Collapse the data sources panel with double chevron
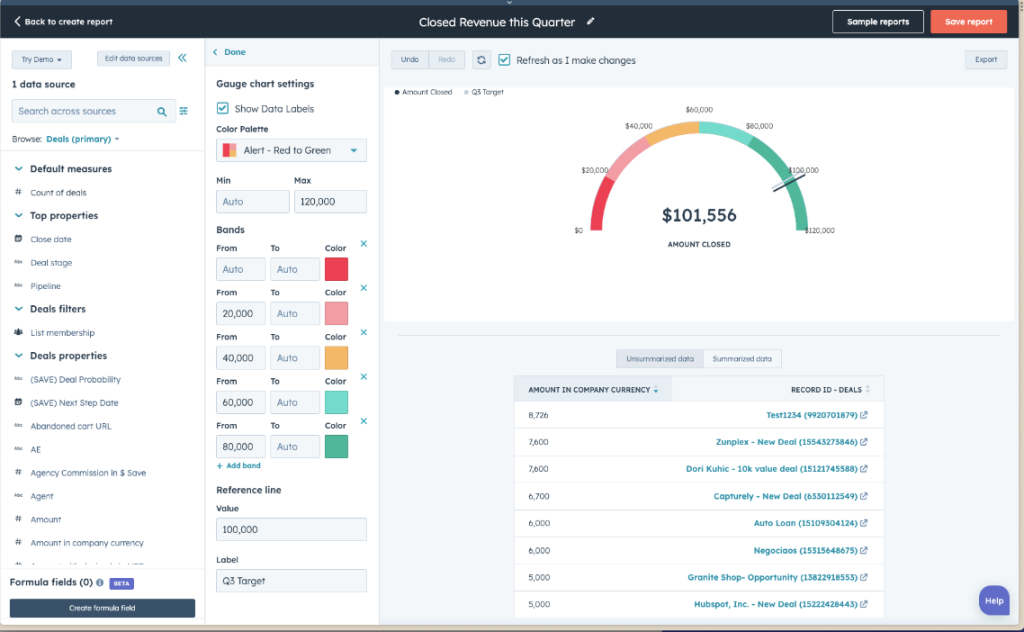 (x=182, y=59)
